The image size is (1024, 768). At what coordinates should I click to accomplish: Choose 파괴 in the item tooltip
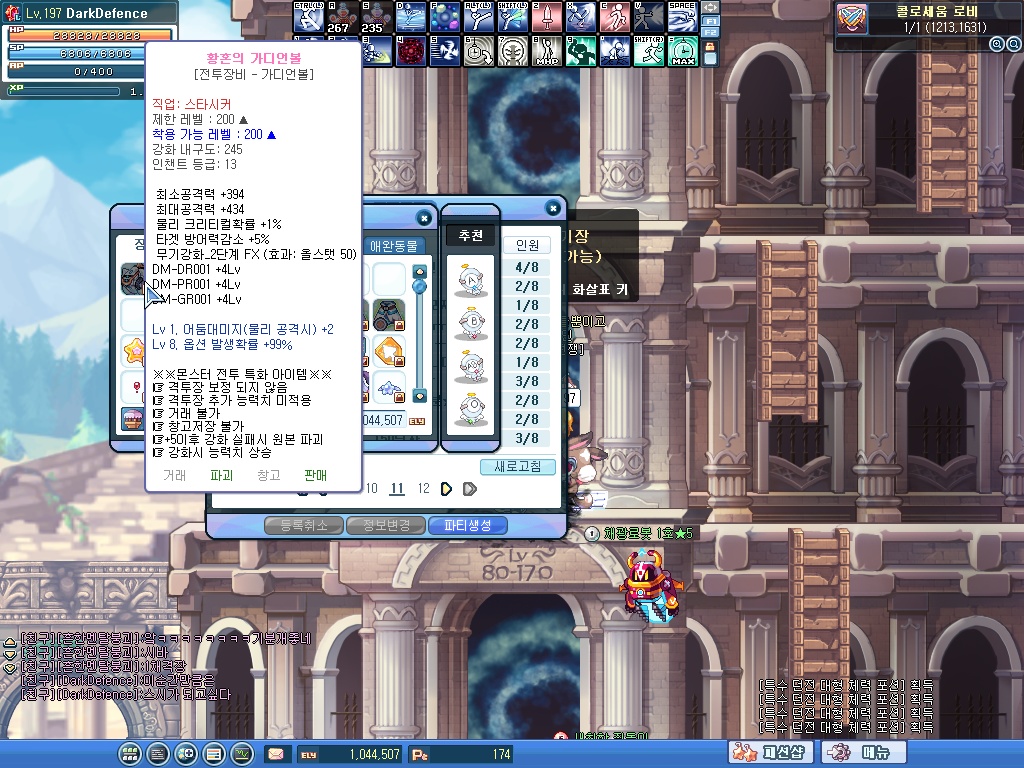point(221,475)
